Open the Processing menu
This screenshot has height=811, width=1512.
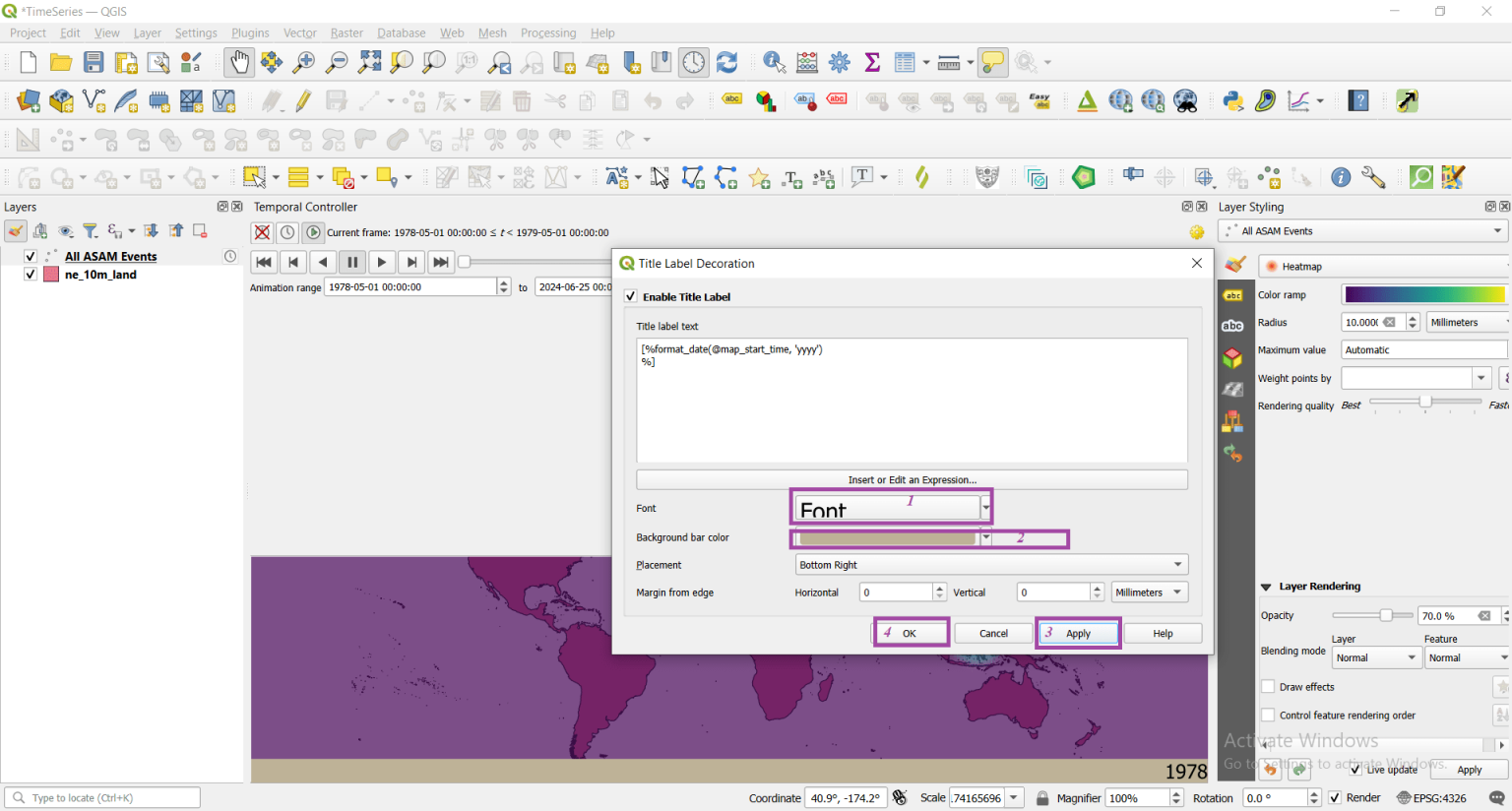pyautogui.click(x=548, y=32)
